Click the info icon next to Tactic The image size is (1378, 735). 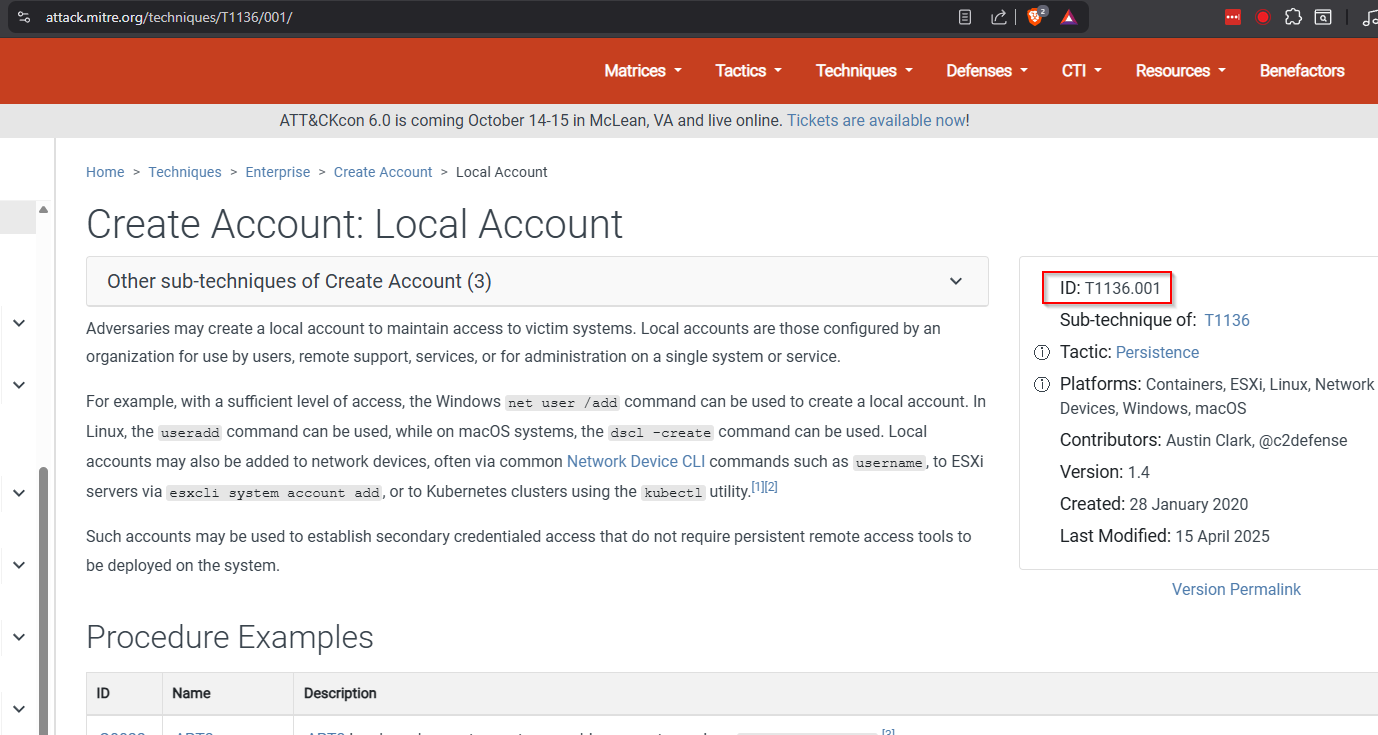point(1041,352)
